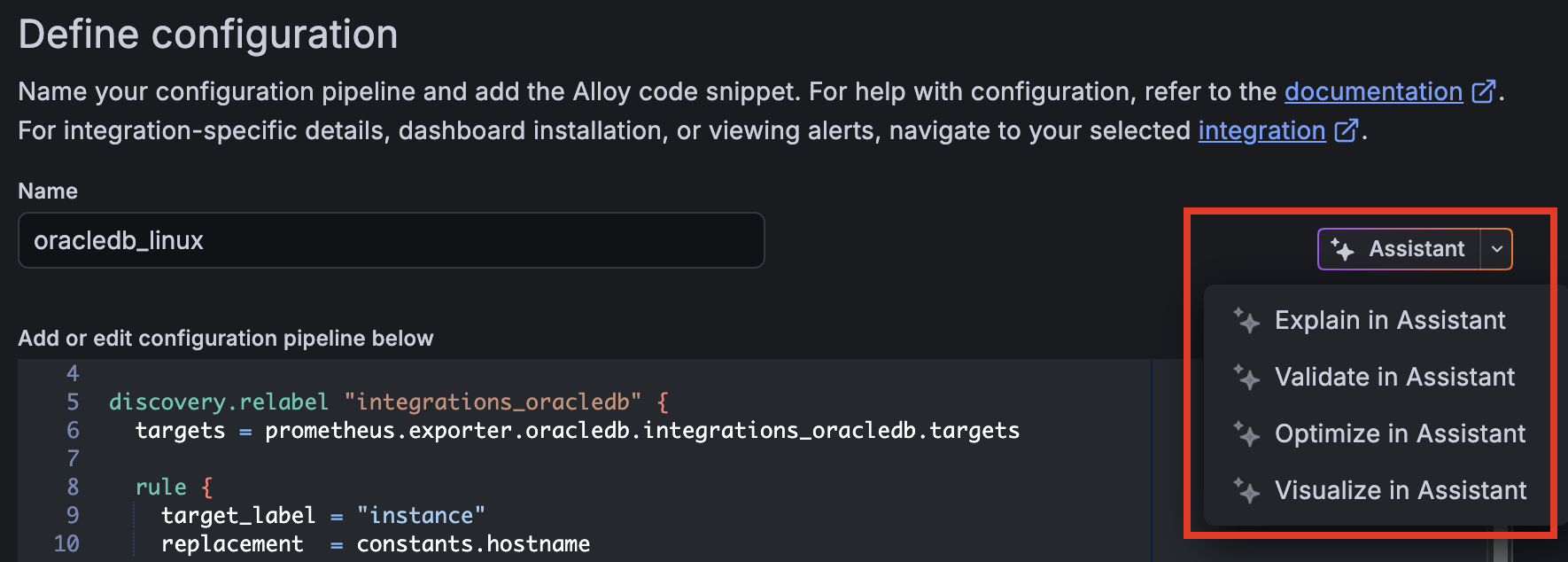Select "Visualize in Assistant" from the menu
Viewport: 1568px width, 562px height.
coord(1400,490)
